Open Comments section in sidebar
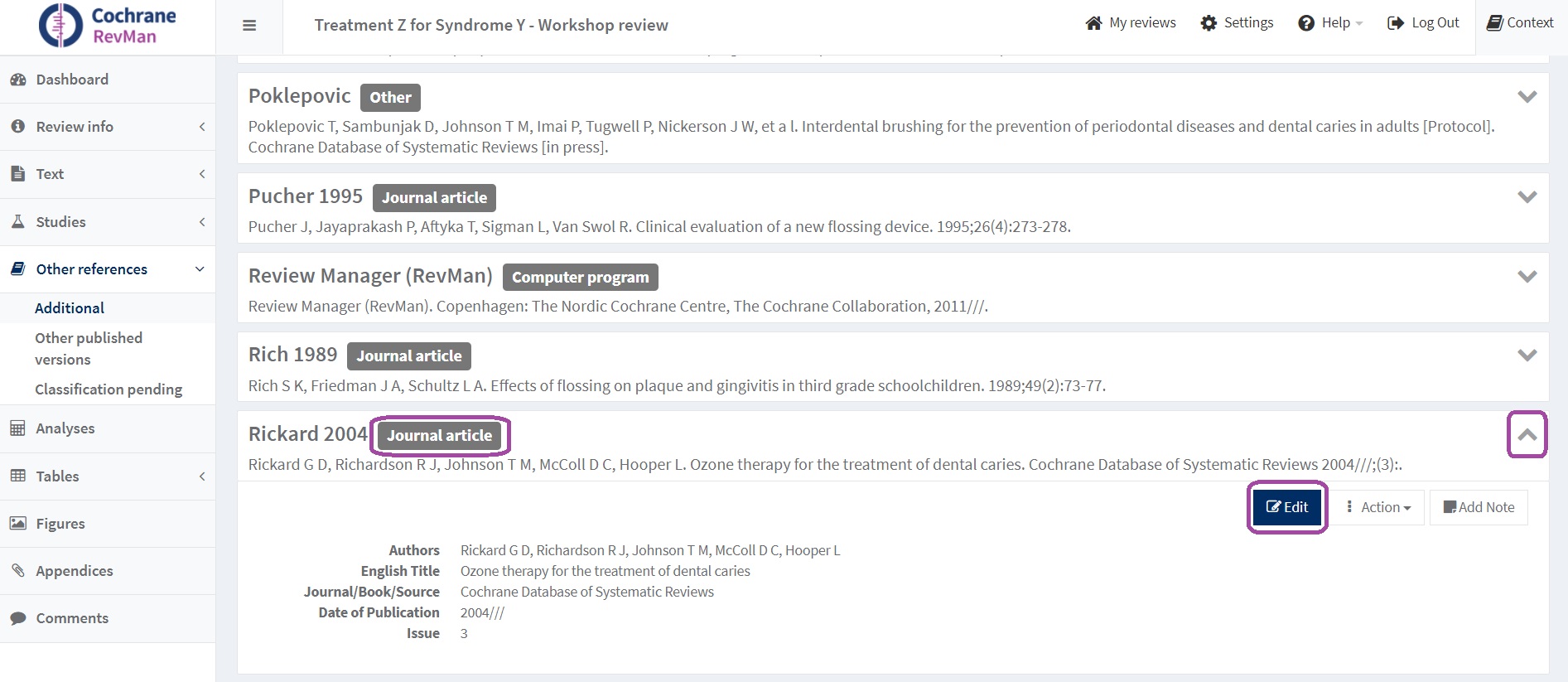The width and height of the screenshot is (1568, 682). pos(72,618)
